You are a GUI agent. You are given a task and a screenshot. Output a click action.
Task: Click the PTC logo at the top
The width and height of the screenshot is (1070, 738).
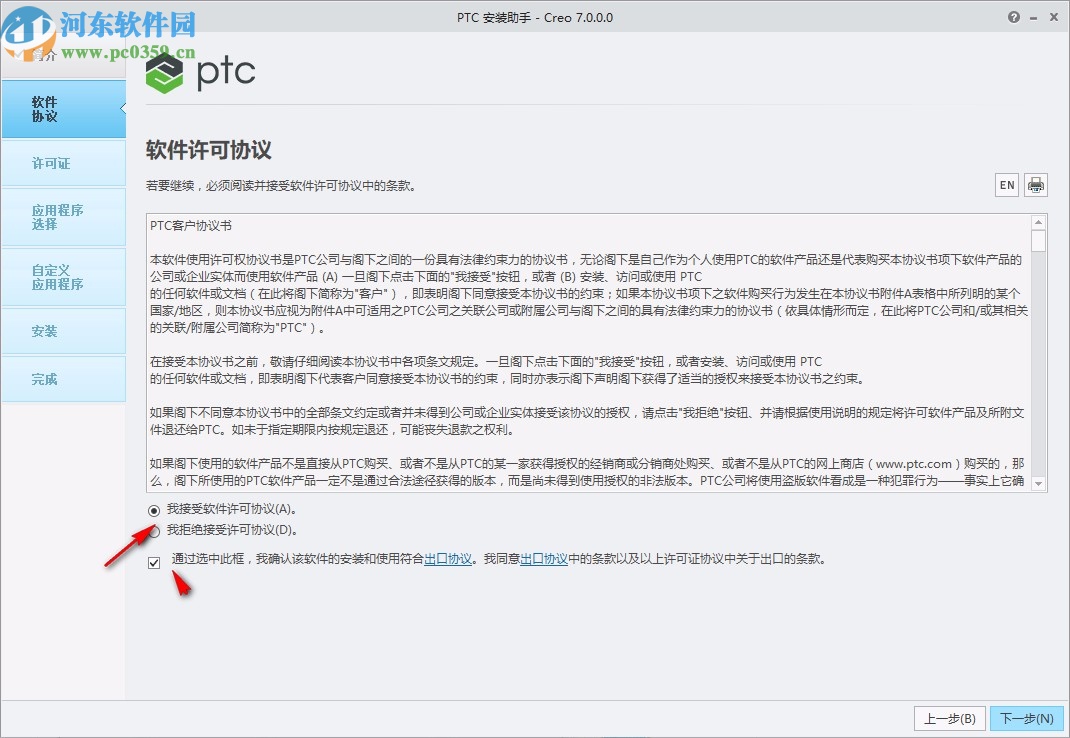pos(200,73)
